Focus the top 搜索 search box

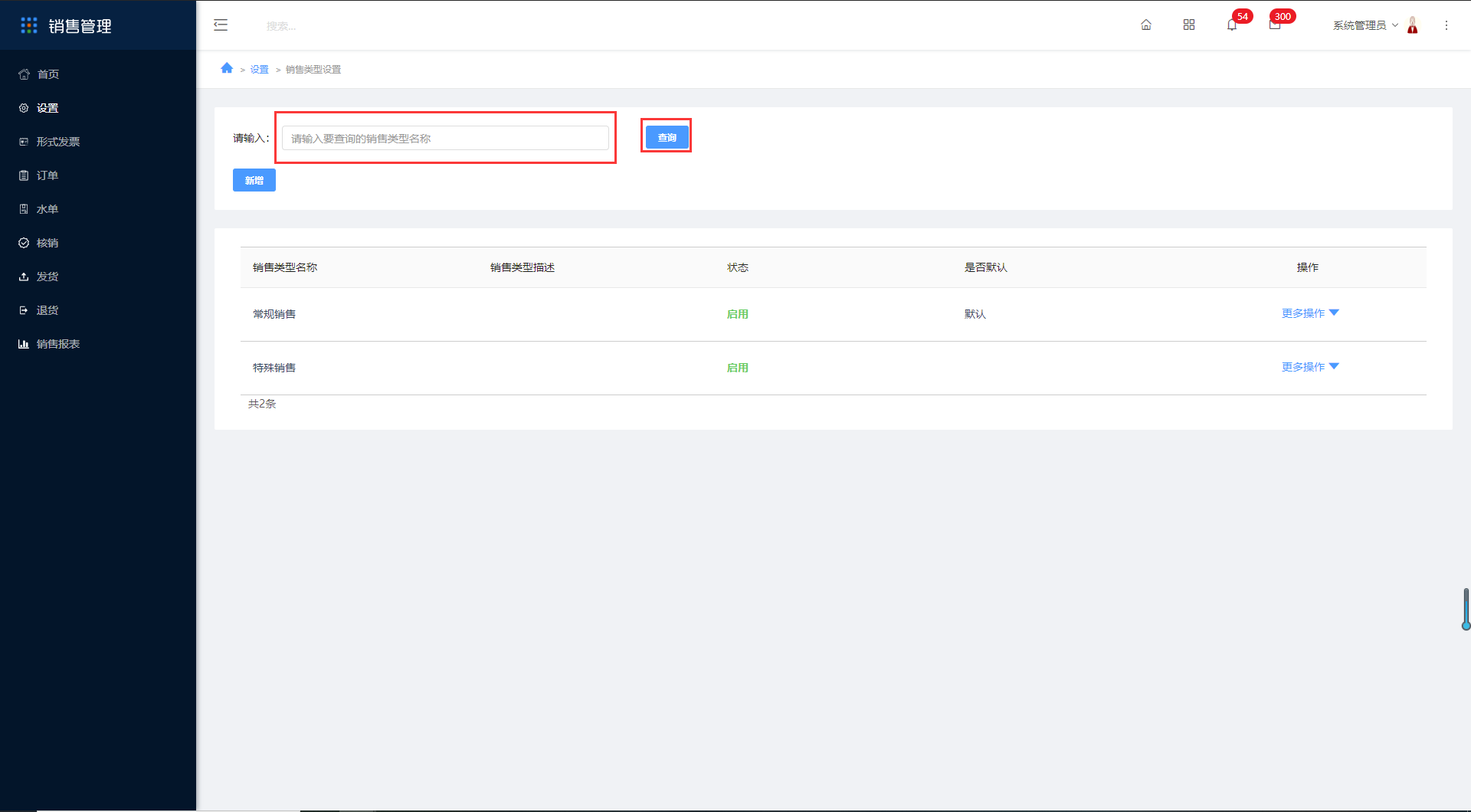281,26
